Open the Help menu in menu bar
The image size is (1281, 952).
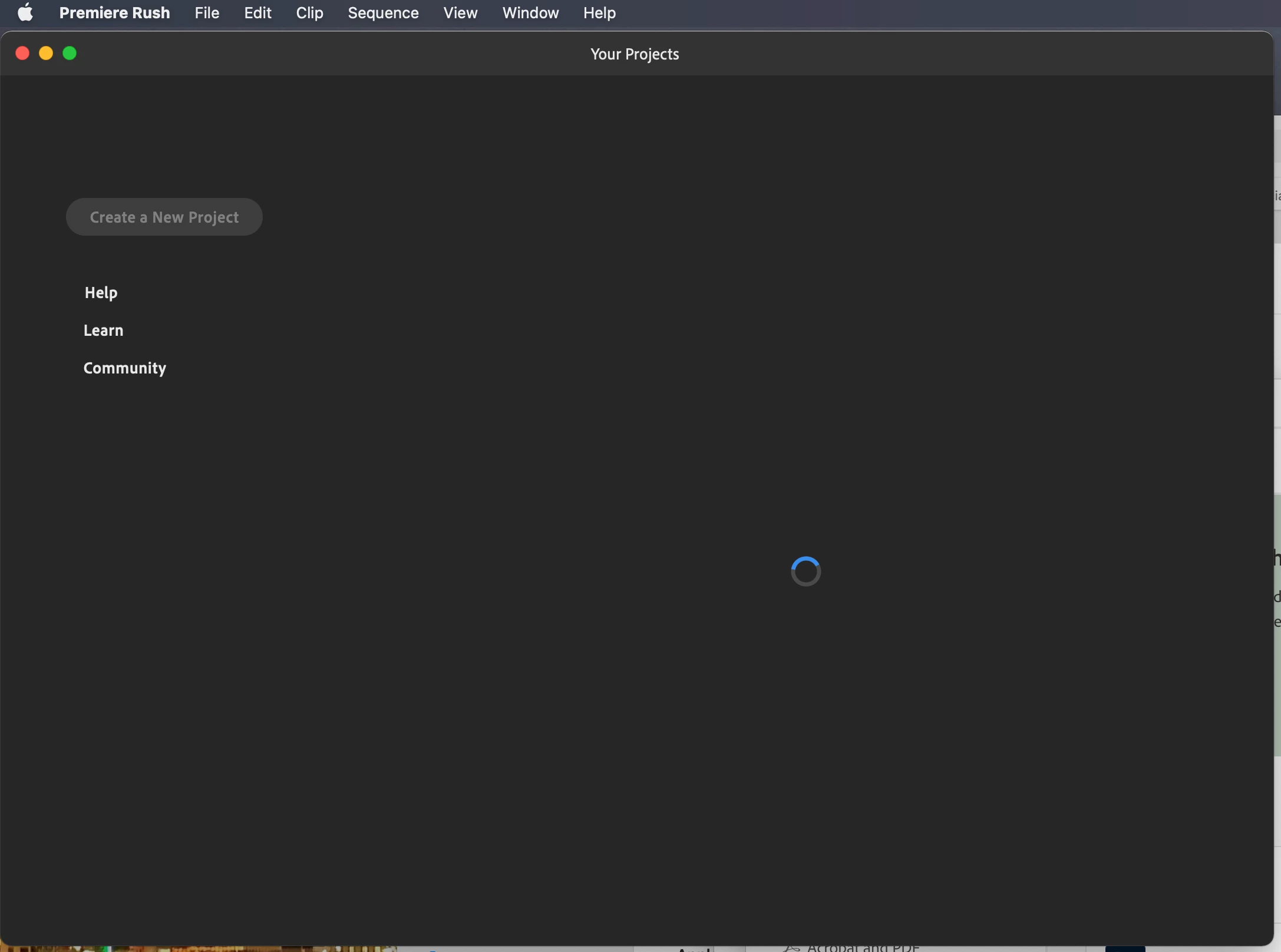[x=599, y=12]
